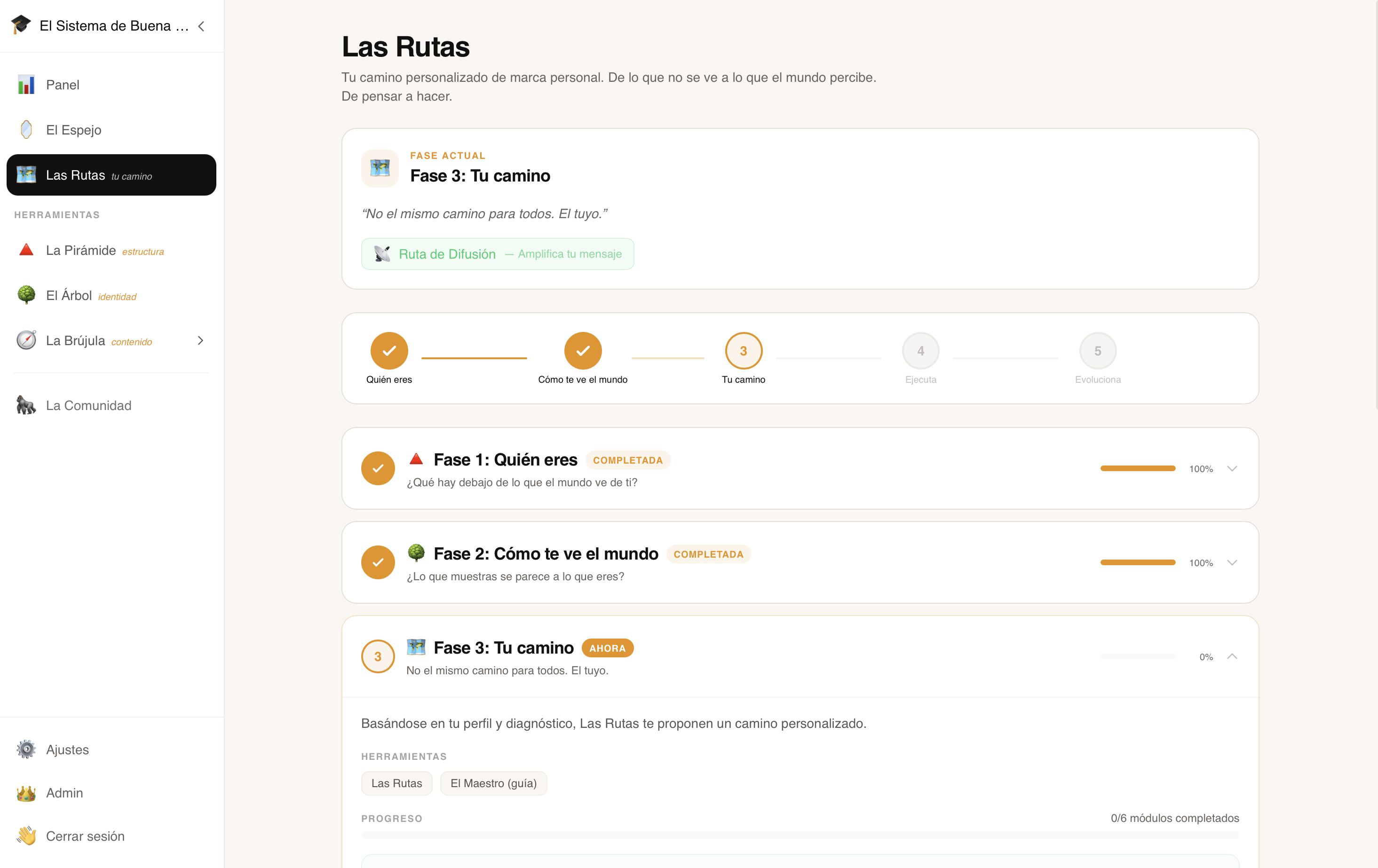The width and height of the screenshot is (1378, 868).
Task: Open La Comunidad link
Action: tap(111, 405)
